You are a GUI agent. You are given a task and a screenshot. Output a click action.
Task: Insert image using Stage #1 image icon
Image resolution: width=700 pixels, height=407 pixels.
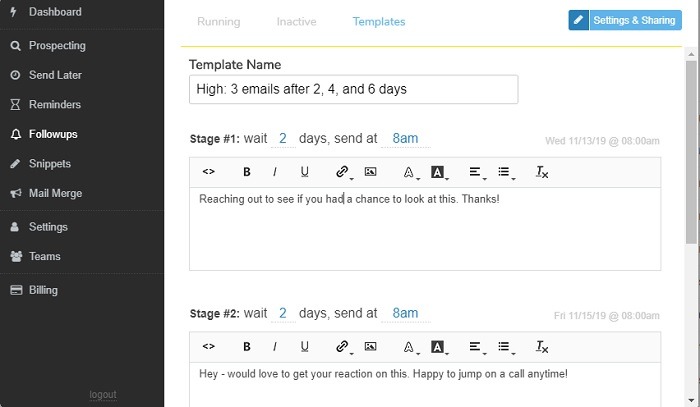tap(370, 172)
